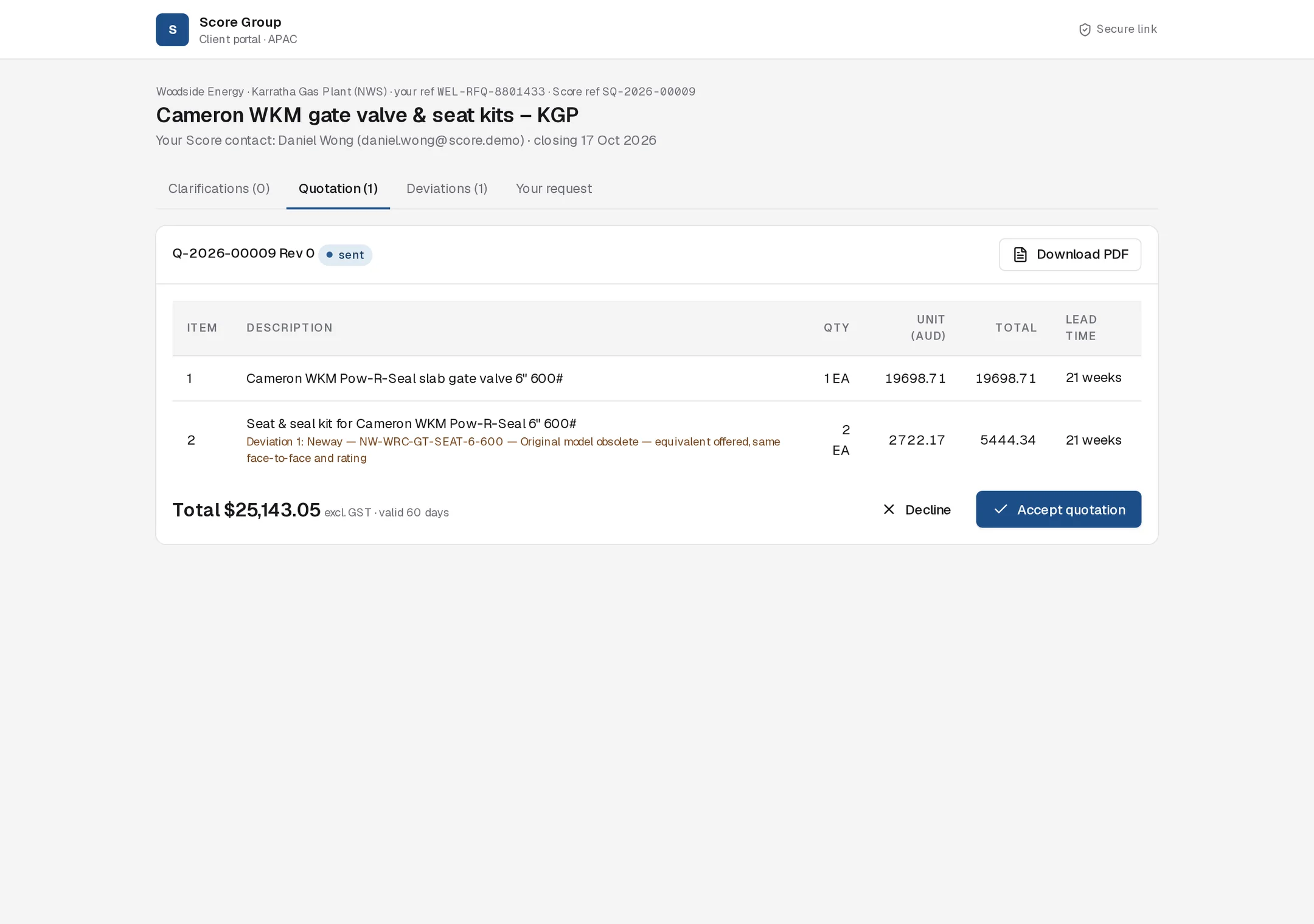The width and height of the screenshot is (1314, 924).
Task: Click the Decline X icon
Action: point(889,510)
